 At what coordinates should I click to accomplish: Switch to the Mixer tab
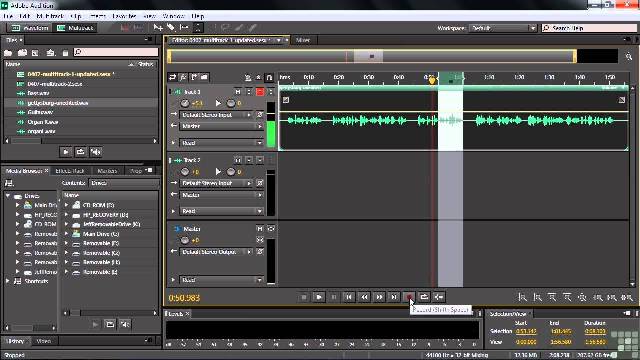click(303, 40)
